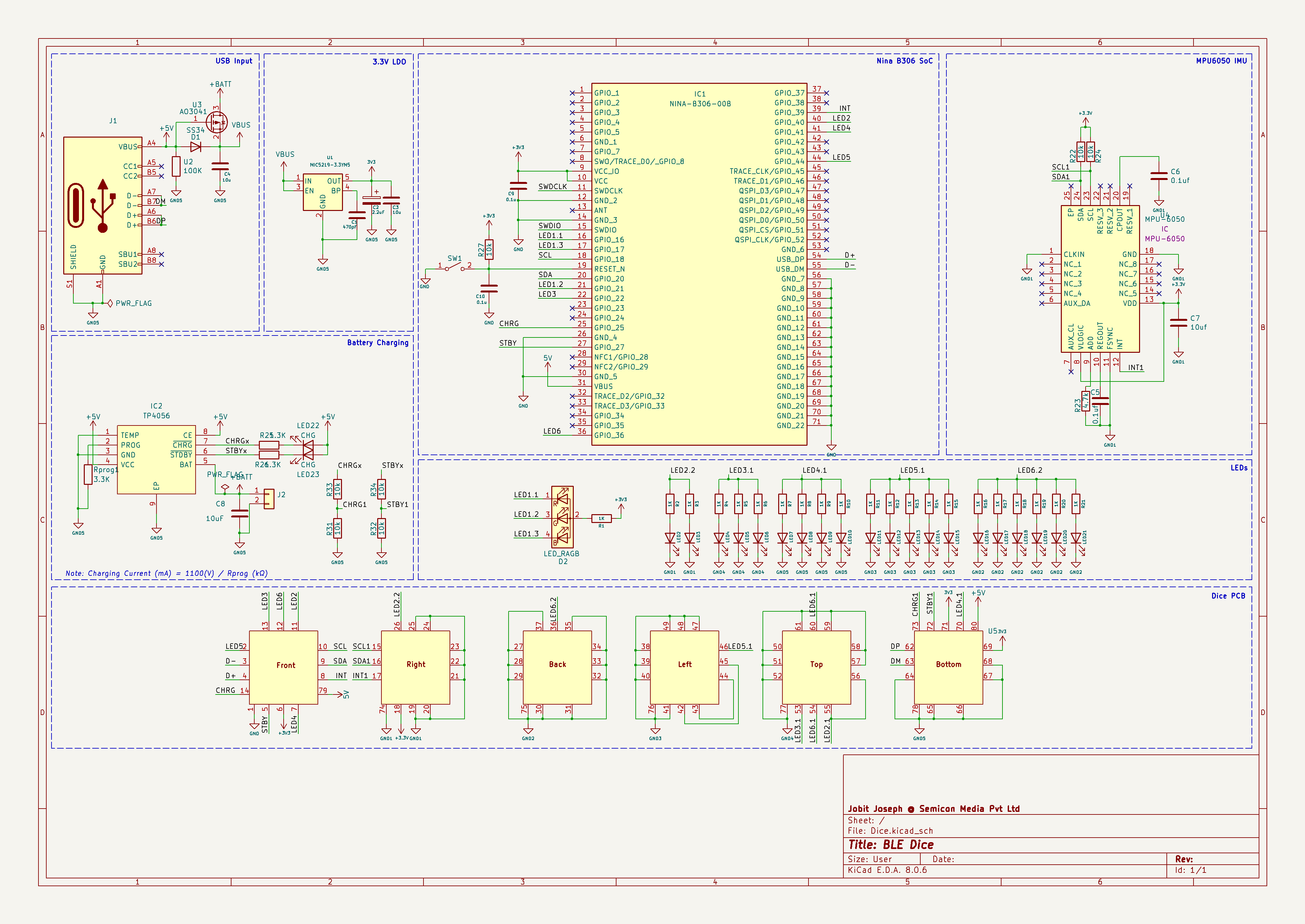This screenshot has height=924, width=1305.
Task: Select the SS34 diode D1 symbol
Action: click(x=196, y=147)
